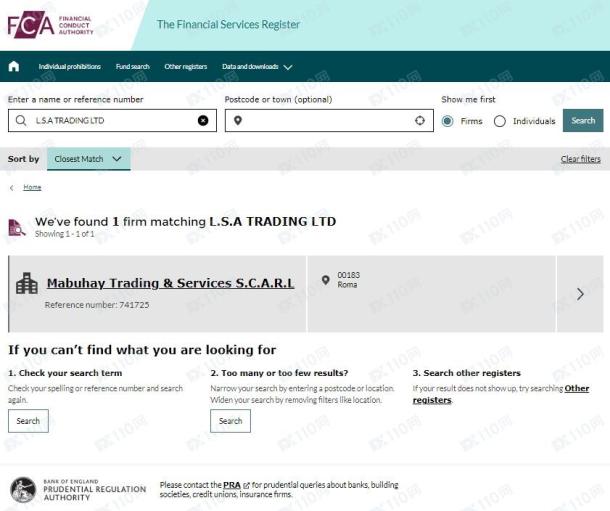Click the Bank of England PRA logo
Viewport: 610px width, 511px height.
(x=78, y=490)
